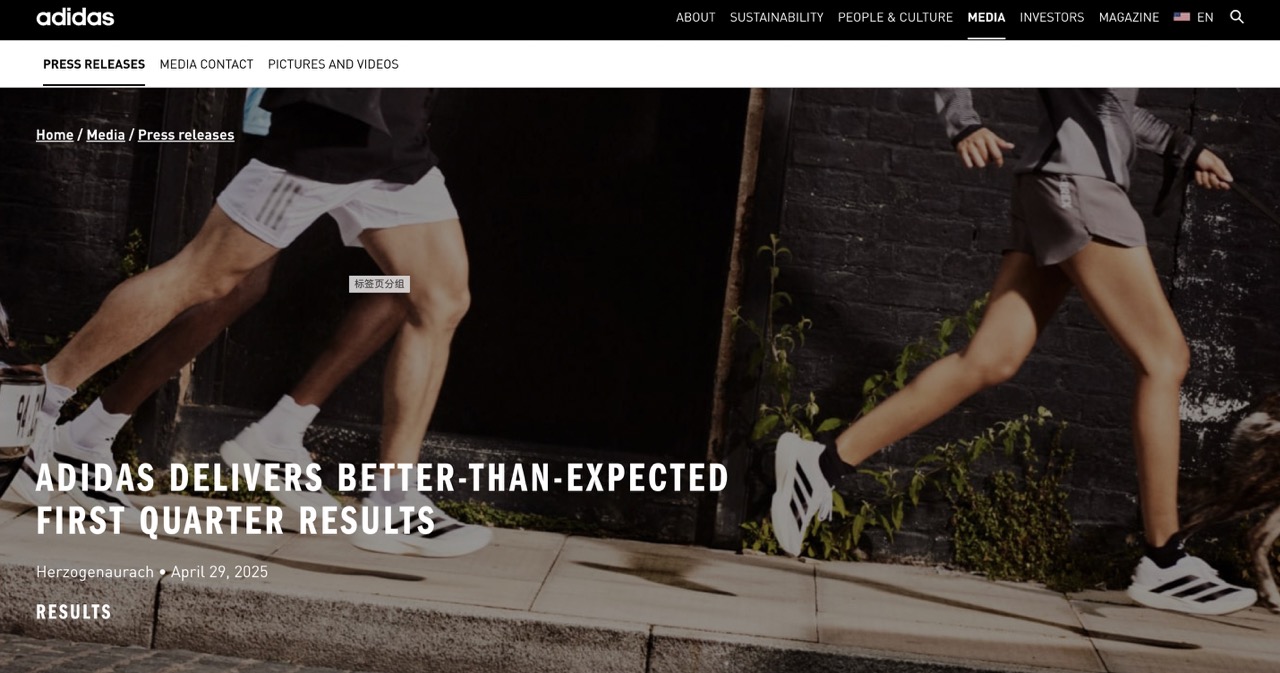Image resolution: width=1280 pixels, height=673 pixels.
Task: Open the search magnifier icon
Action: click(1237, 17)
